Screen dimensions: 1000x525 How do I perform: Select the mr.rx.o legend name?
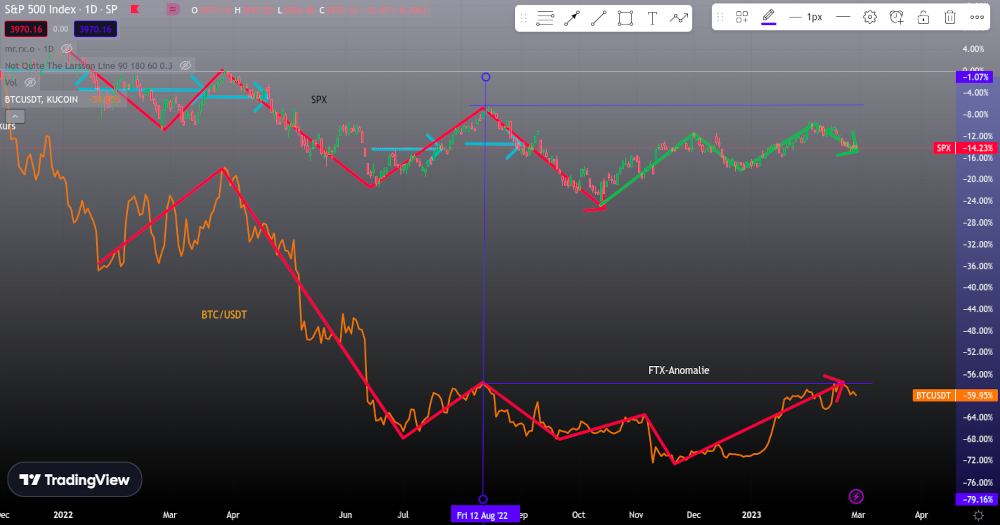pyautogui.click(x=29, y=48)
